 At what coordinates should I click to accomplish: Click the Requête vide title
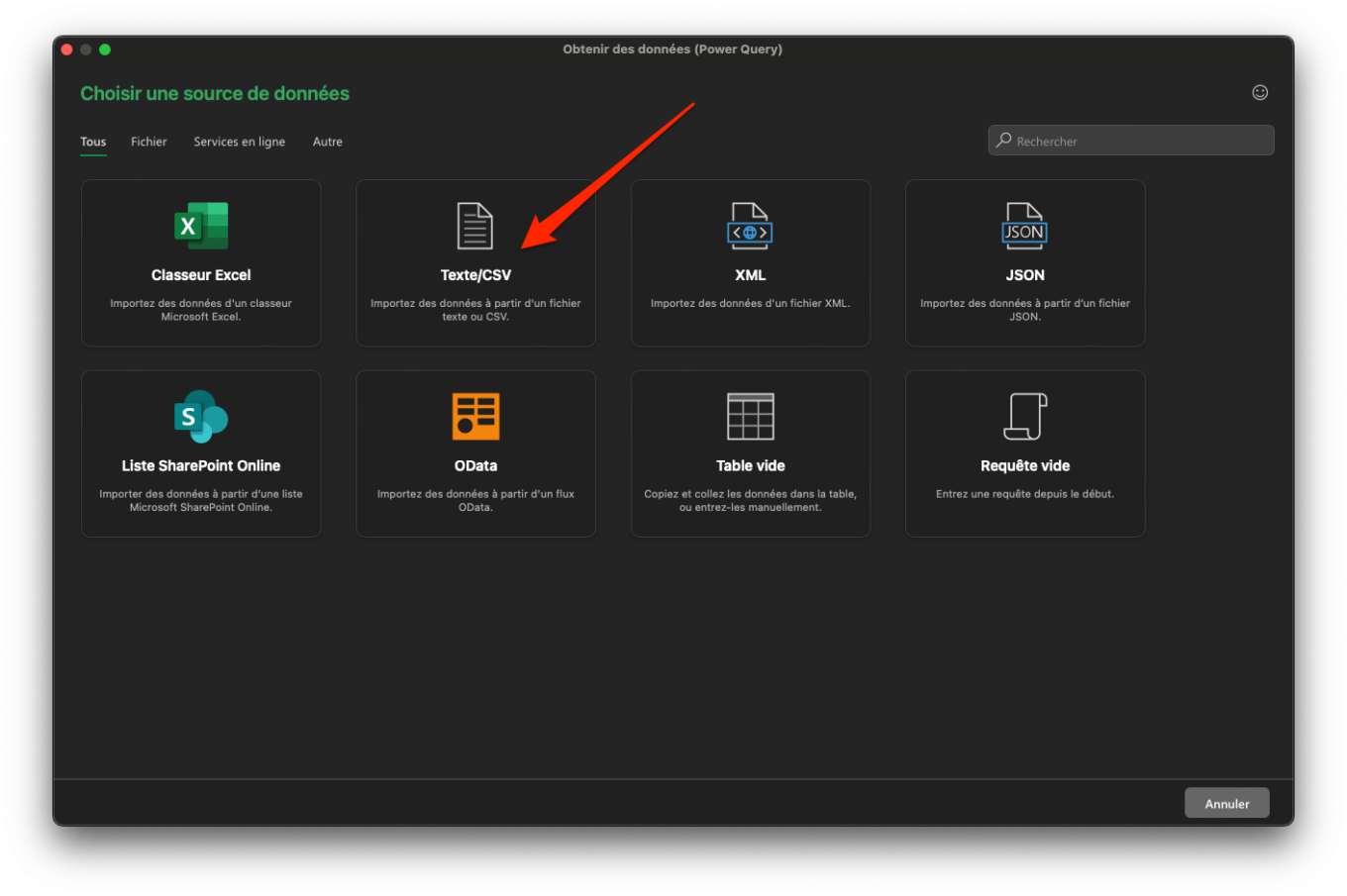[1025, 465]
